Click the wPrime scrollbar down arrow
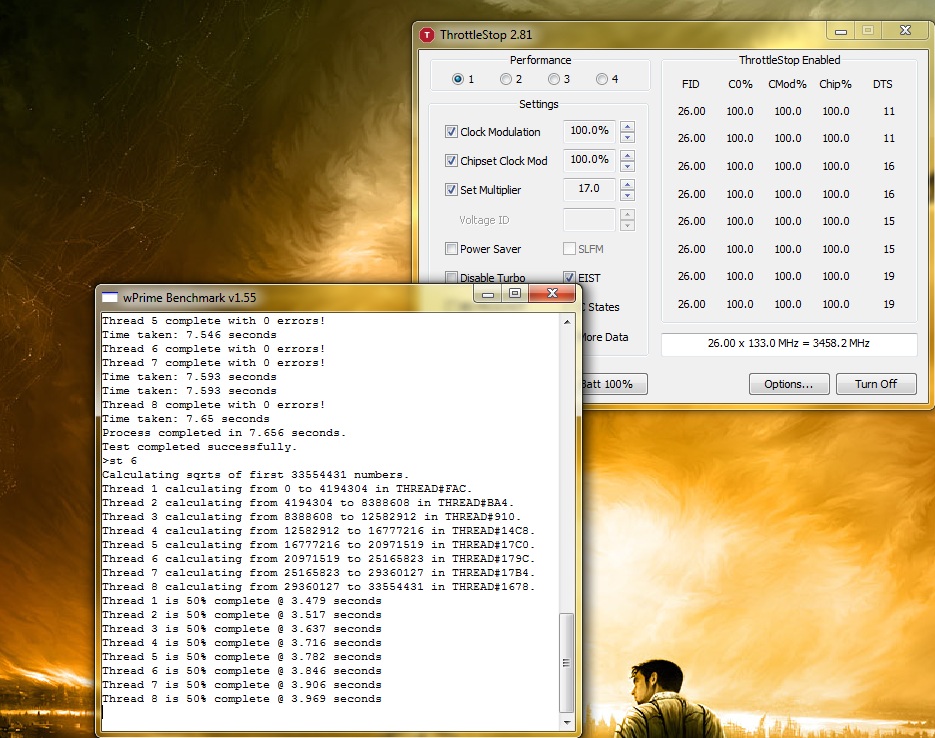935x738 pixels. pos(567,723)
